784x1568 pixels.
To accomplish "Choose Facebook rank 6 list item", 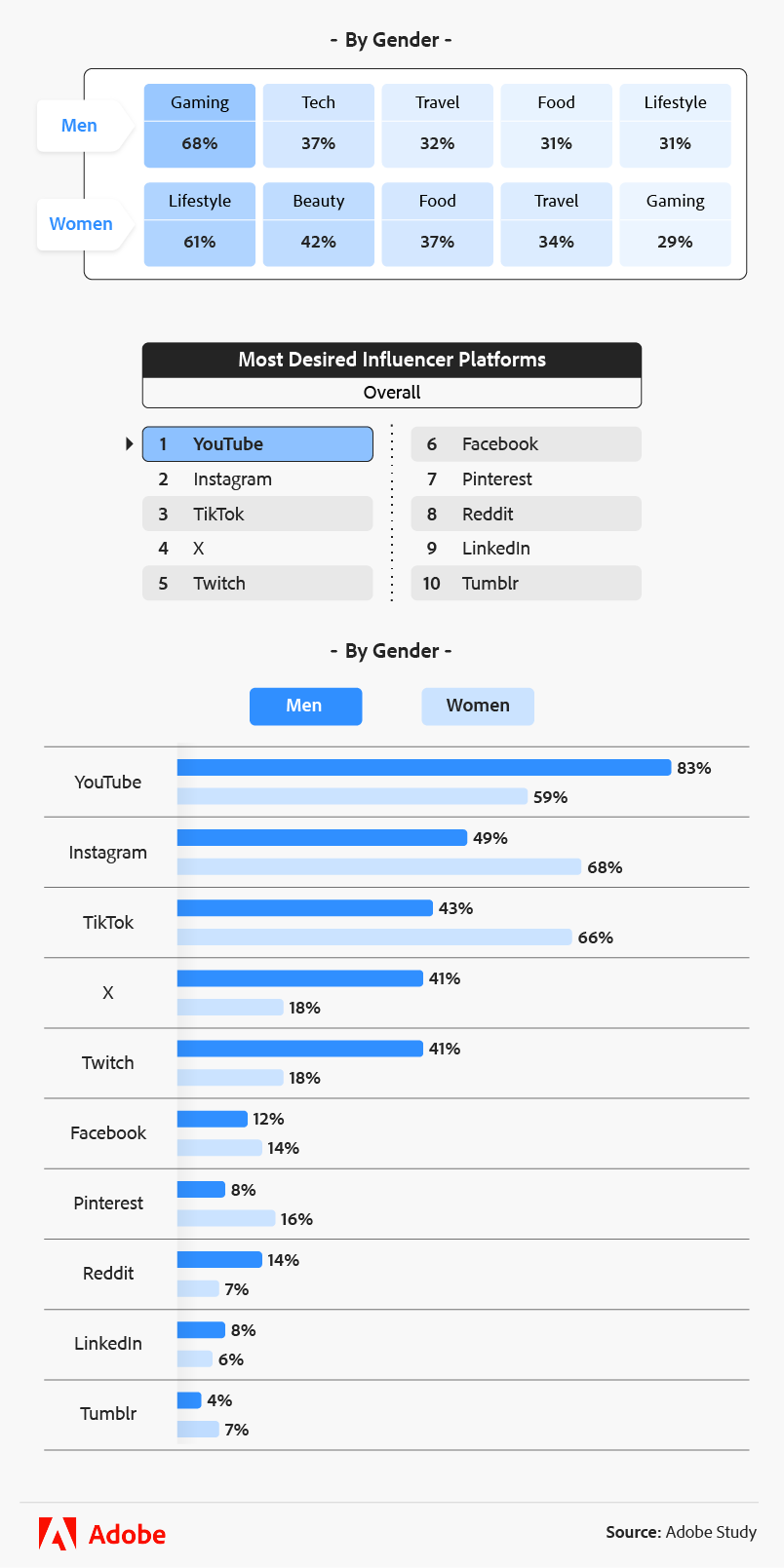I will (526, 444).
